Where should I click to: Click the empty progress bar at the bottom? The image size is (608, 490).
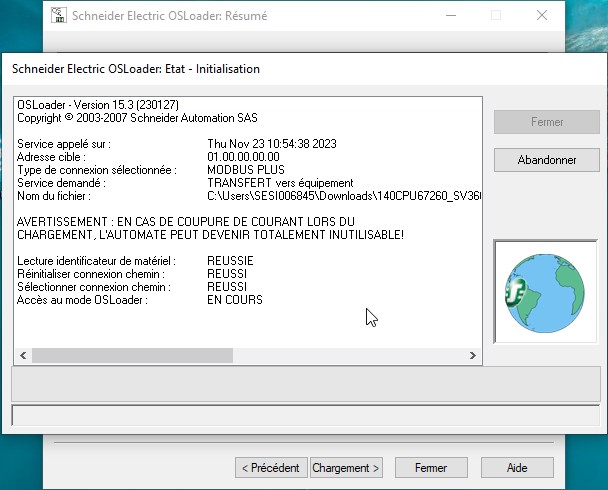306,416
